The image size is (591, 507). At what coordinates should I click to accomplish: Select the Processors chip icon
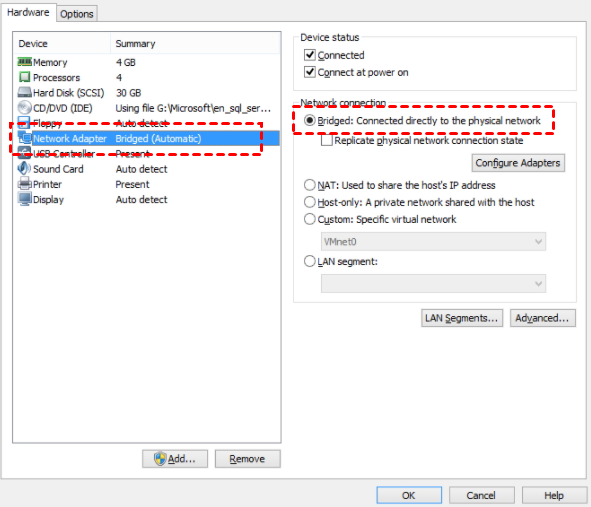click(24, 77)
